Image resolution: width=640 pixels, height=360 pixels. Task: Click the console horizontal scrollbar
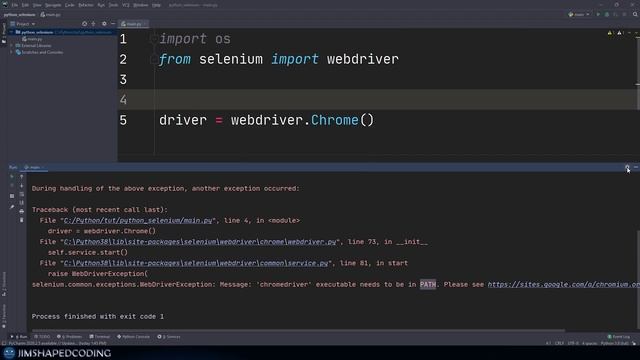298,330
